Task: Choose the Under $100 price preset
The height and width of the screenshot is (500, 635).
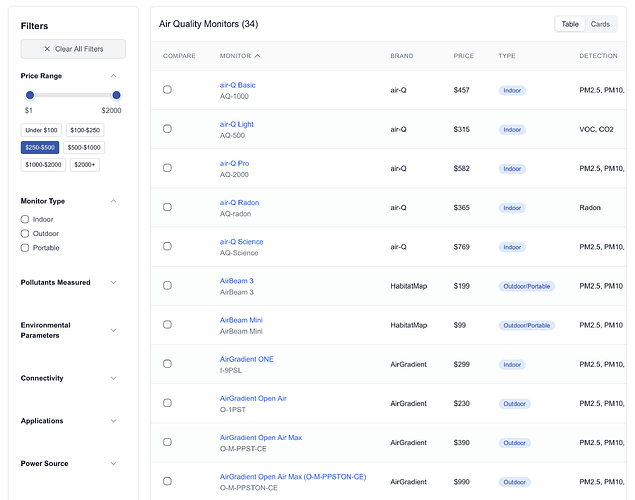Action: coord(41,130)
